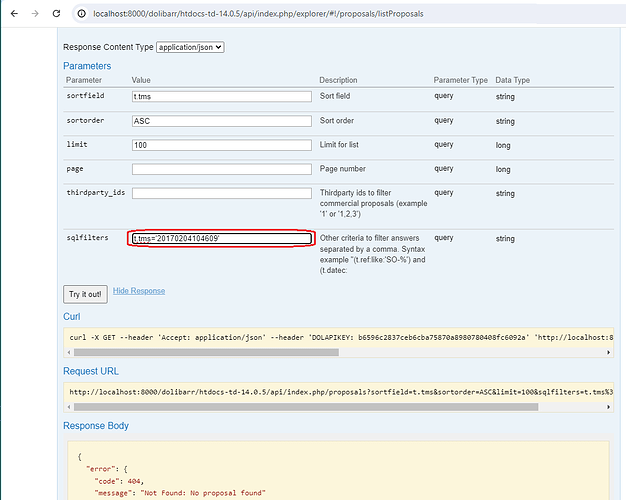Edit the limit value field
The image size is (626, 500).
pos(222,145)
